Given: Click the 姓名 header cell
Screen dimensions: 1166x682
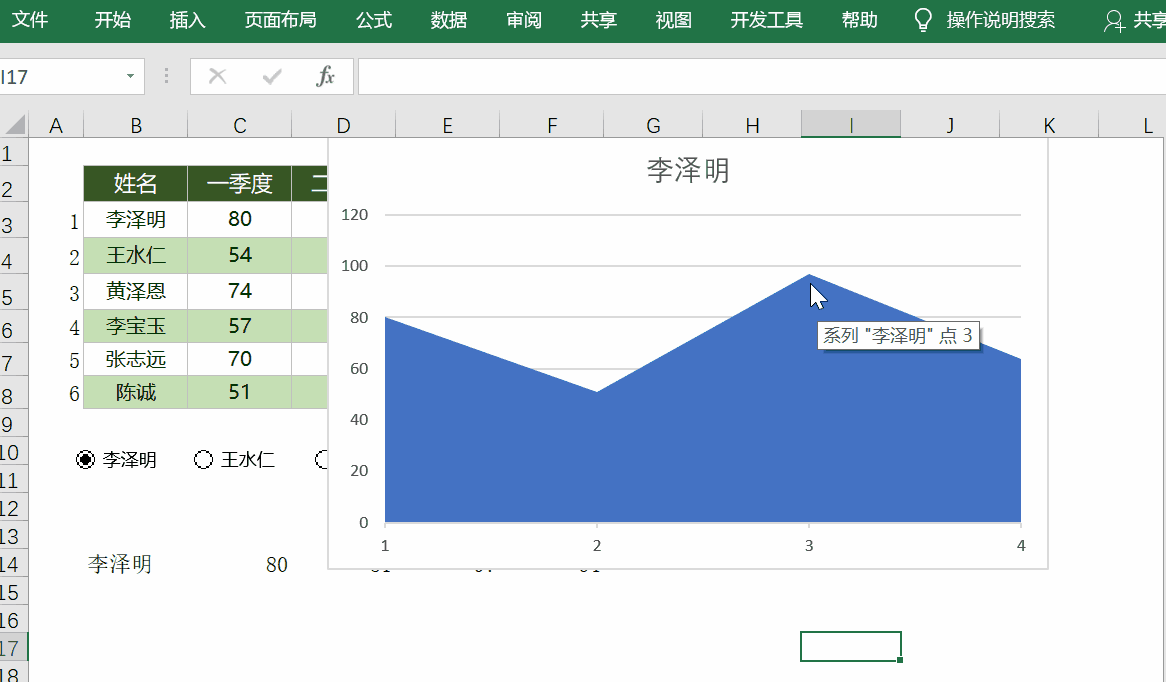Looking at the screenshot, I should [135, 184].
